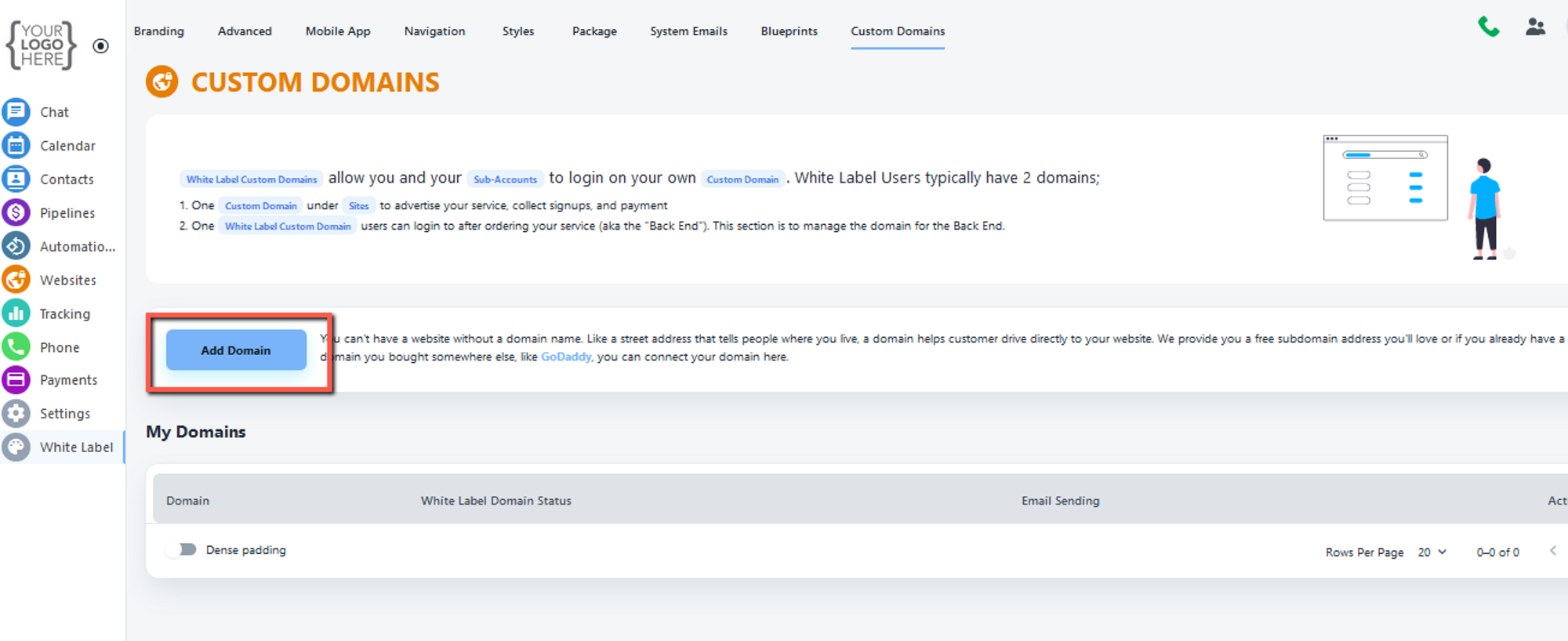Open the Chat sidebar icon
The image size is (1568, 641).
point(16,112)
